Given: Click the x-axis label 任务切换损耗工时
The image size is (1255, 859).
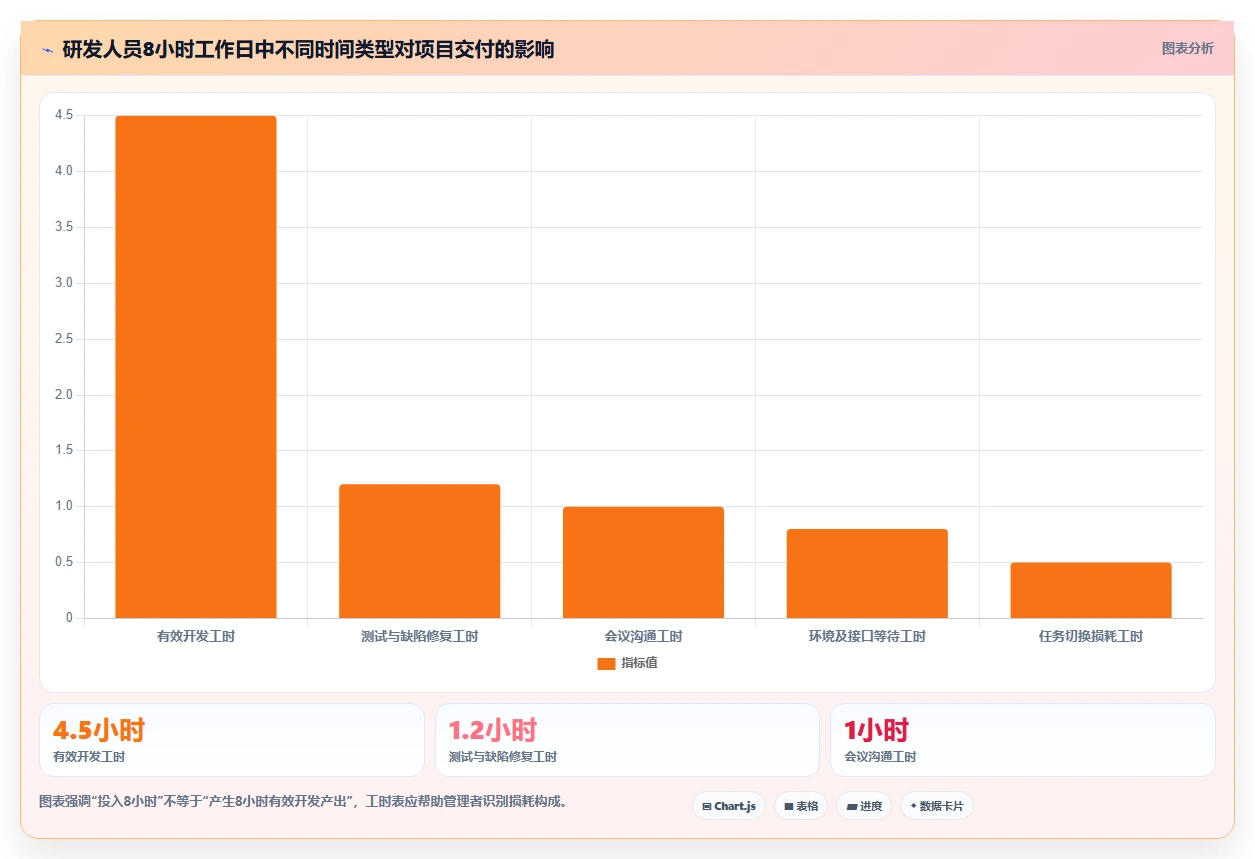Looking at the screenshot, I should coord(1091,637).
